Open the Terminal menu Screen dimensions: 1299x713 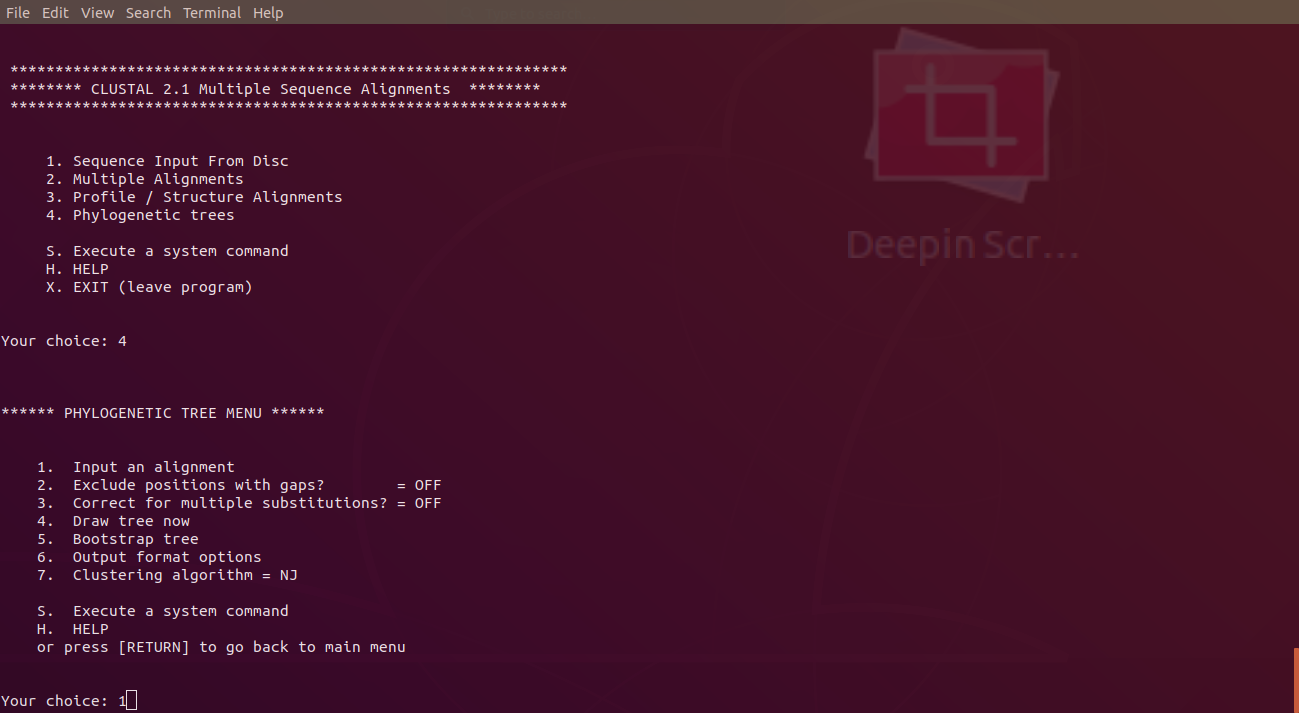click(212, 13)
